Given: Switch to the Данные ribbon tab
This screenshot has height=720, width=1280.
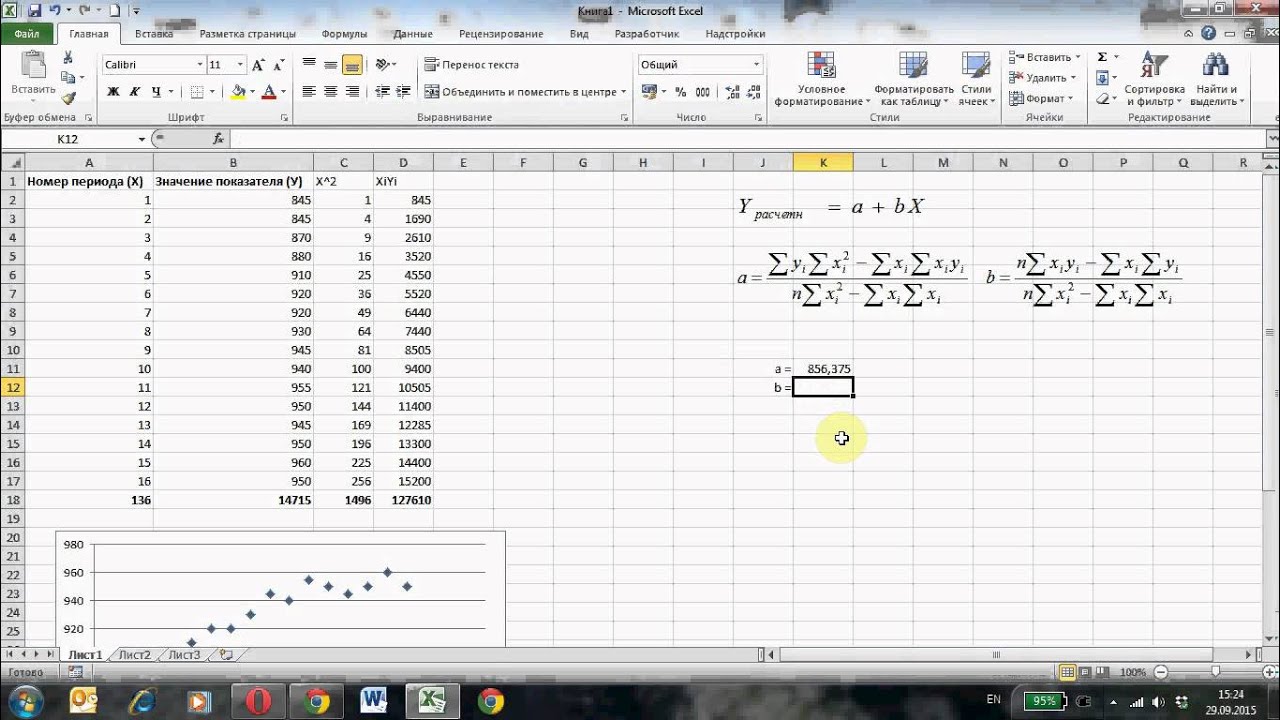Looking at the screenshot, I should point(413,34).
